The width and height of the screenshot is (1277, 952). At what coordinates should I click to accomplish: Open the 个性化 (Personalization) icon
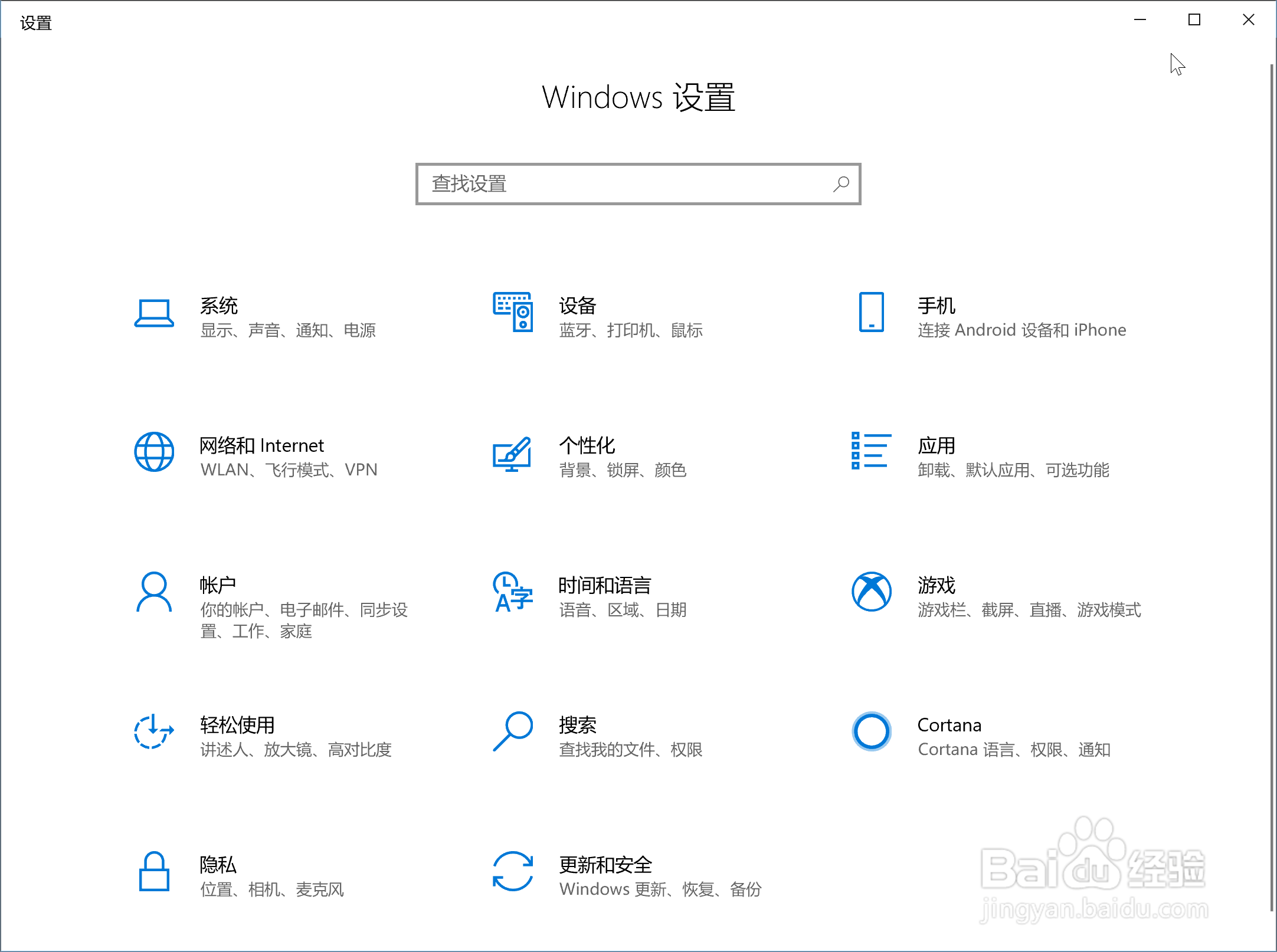[513, 454]
